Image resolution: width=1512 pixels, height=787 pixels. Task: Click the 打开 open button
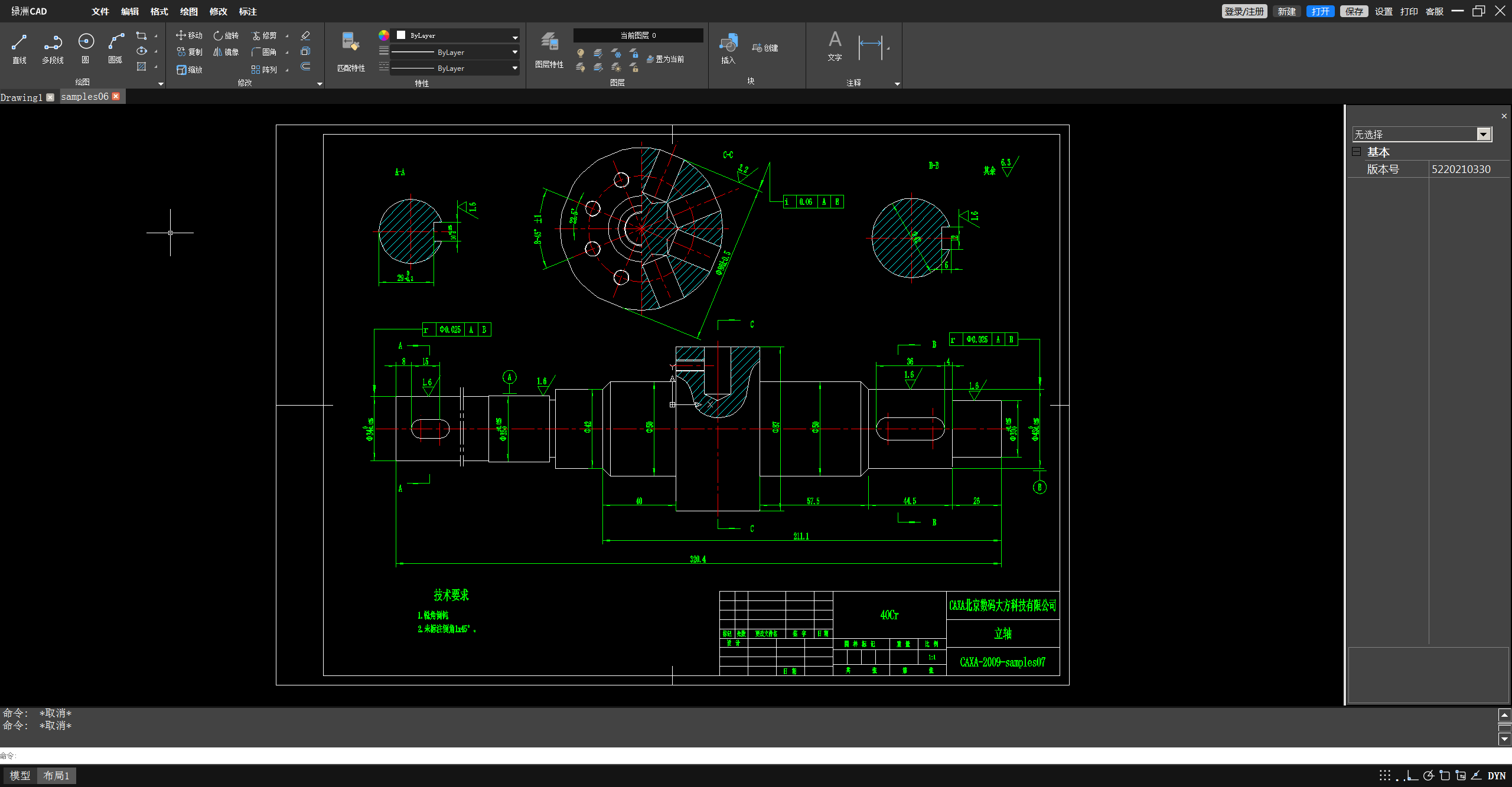[x=1320, y=11]
